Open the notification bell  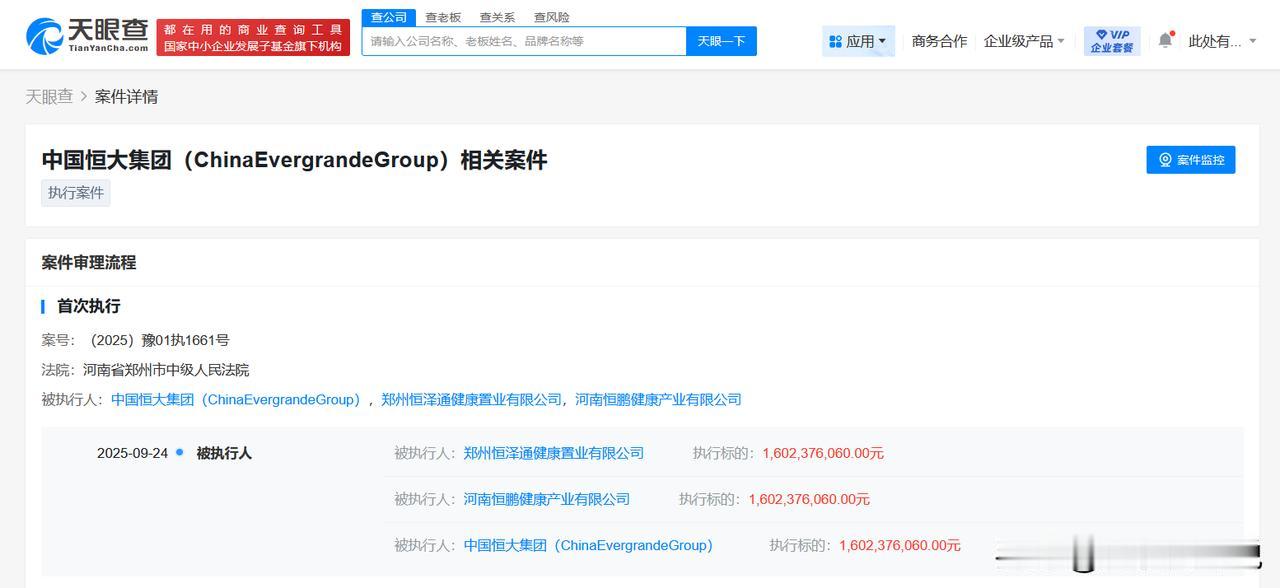tap(1165, 40)
